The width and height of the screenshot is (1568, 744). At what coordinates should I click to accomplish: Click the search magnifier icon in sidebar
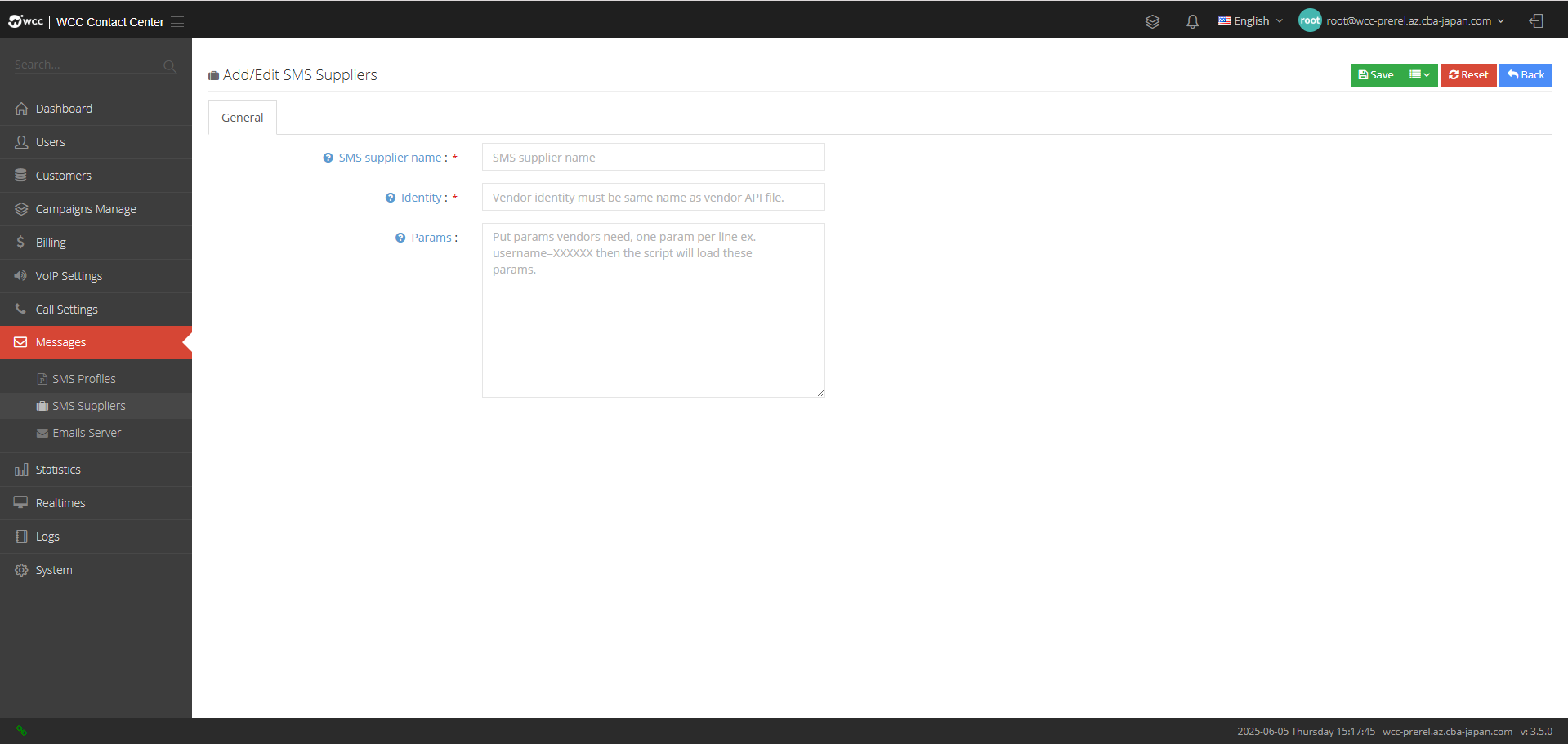point(169,66)
